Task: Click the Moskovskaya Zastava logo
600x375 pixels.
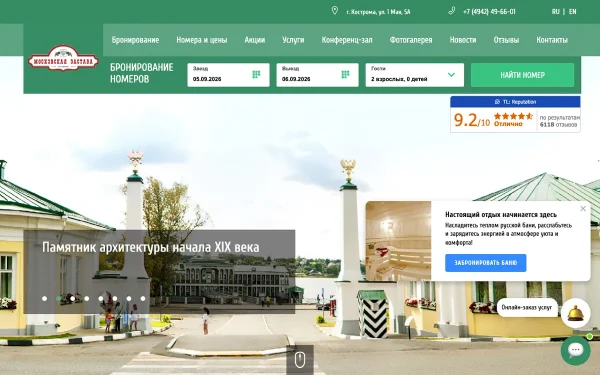Action: (x=63, y=58)
